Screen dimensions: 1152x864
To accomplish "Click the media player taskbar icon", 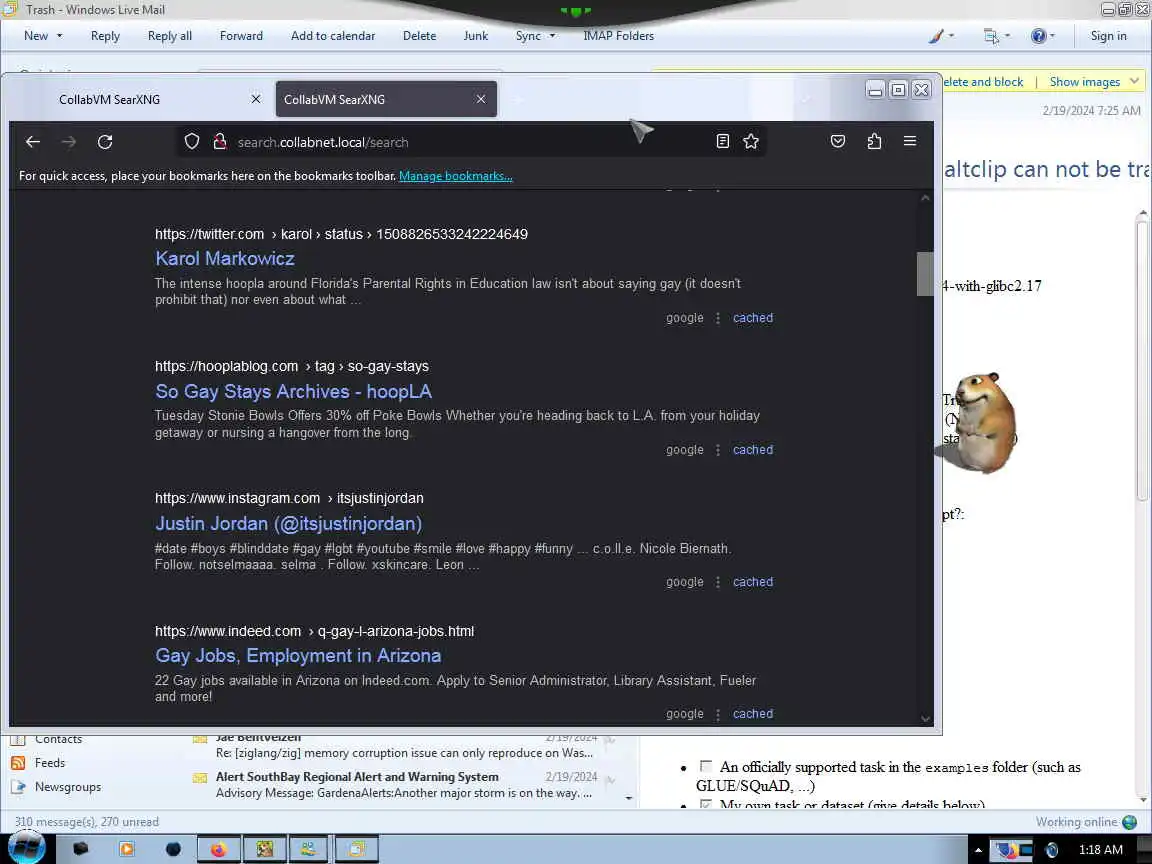I will coord(126,849).
